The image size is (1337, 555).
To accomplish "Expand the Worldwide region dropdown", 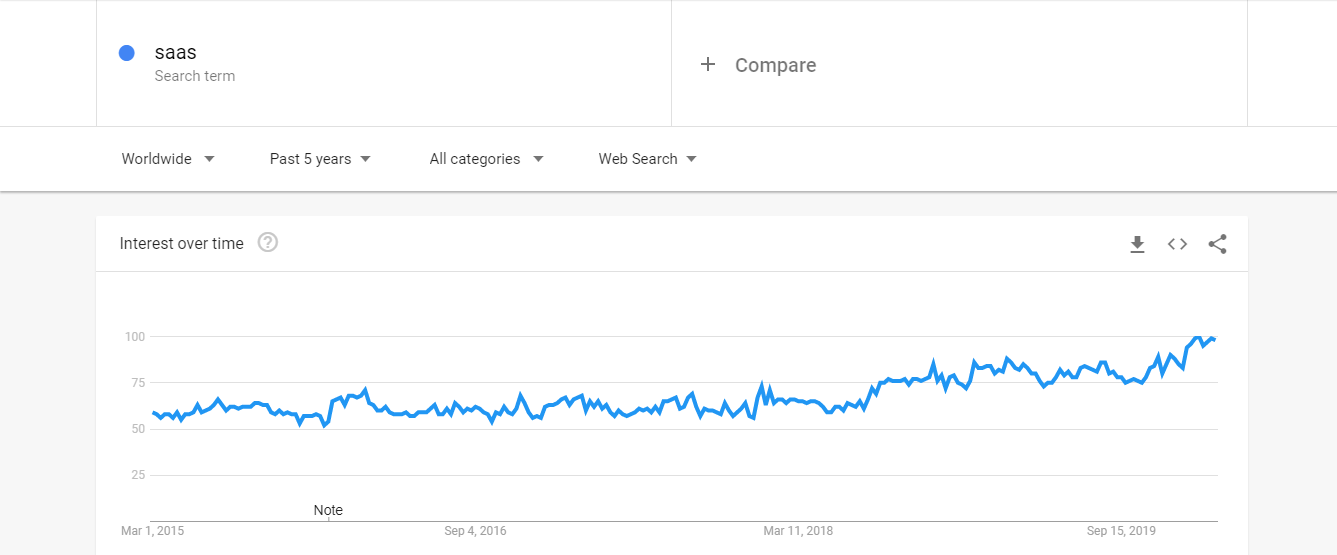I will click(168, 159).
